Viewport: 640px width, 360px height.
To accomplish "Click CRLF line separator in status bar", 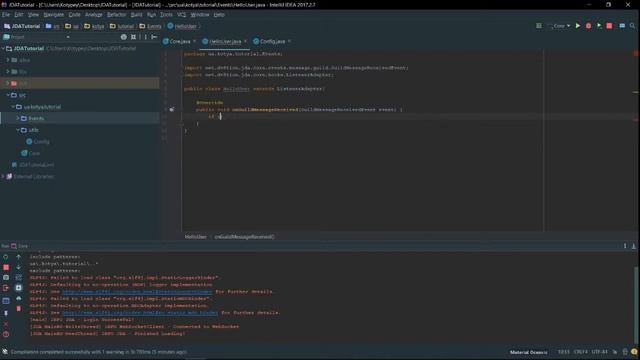I will pyautogui.click(x=580, y=352).
